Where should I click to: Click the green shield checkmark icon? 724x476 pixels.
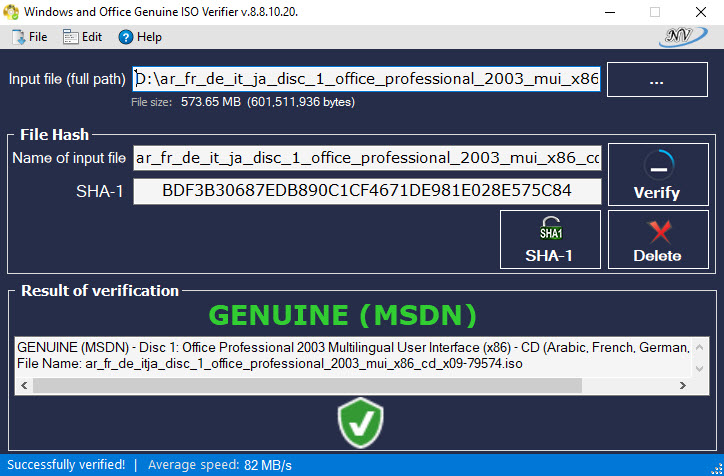pyautogui.click(x=360, y=423)
